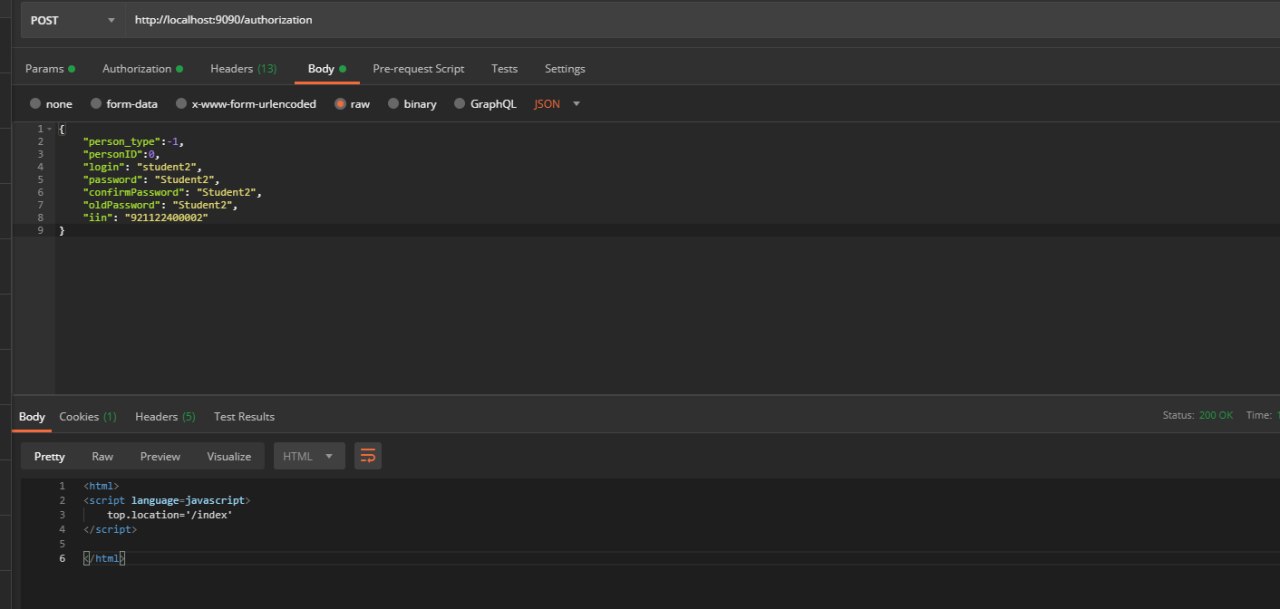Click the closing </html> tag in response

click(x=105, y=559)
